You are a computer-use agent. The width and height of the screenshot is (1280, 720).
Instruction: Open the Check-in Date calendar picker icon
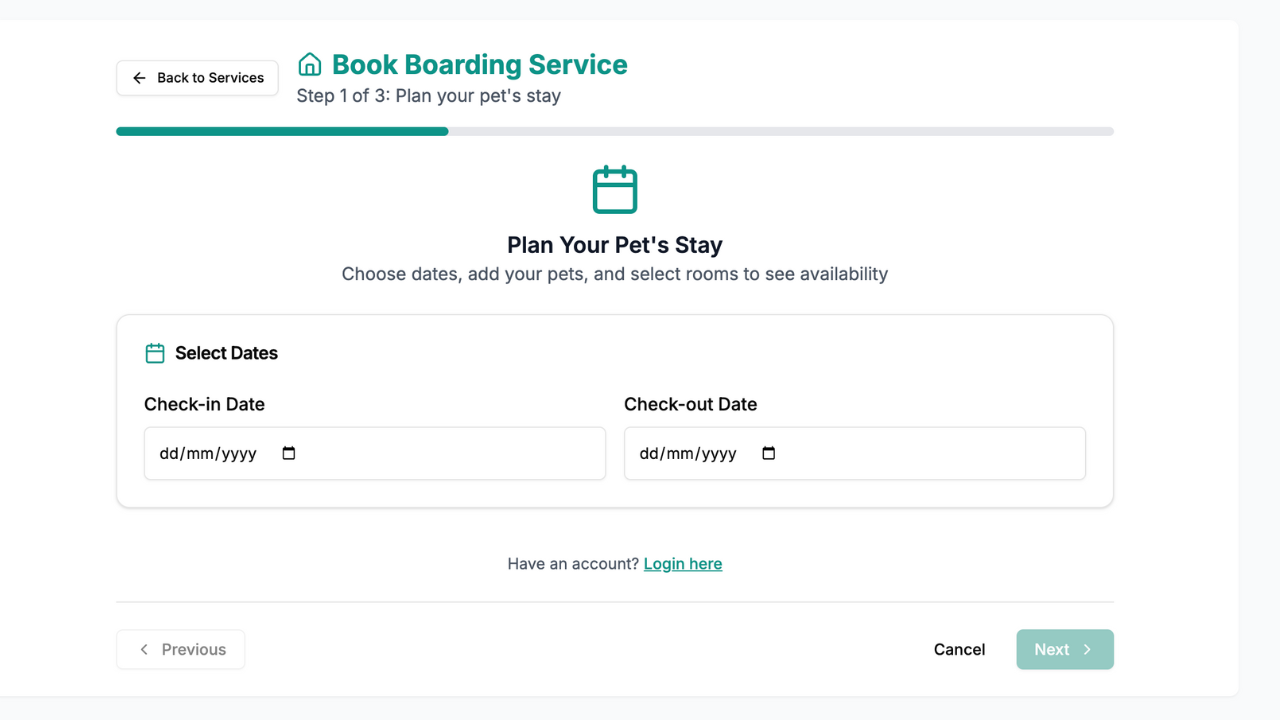(x=288, y=453)
